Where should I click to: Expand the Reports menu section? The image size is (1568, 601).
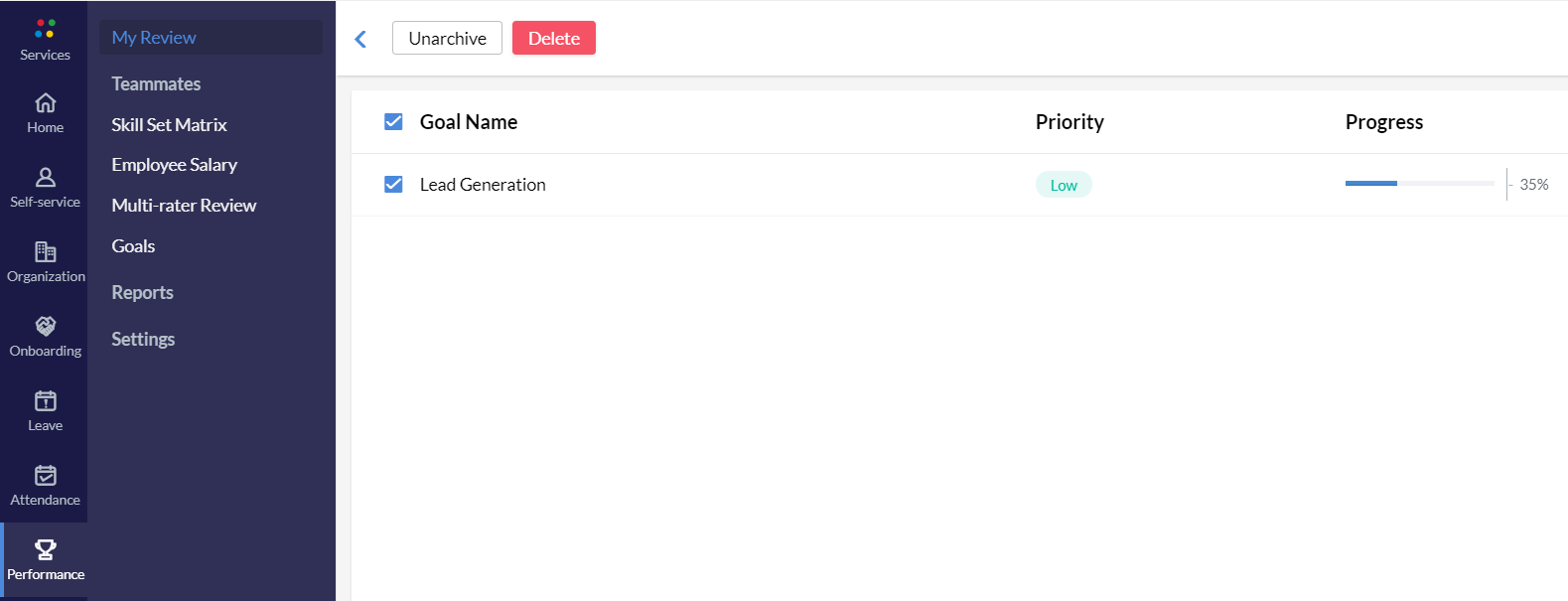pos(142,292)
